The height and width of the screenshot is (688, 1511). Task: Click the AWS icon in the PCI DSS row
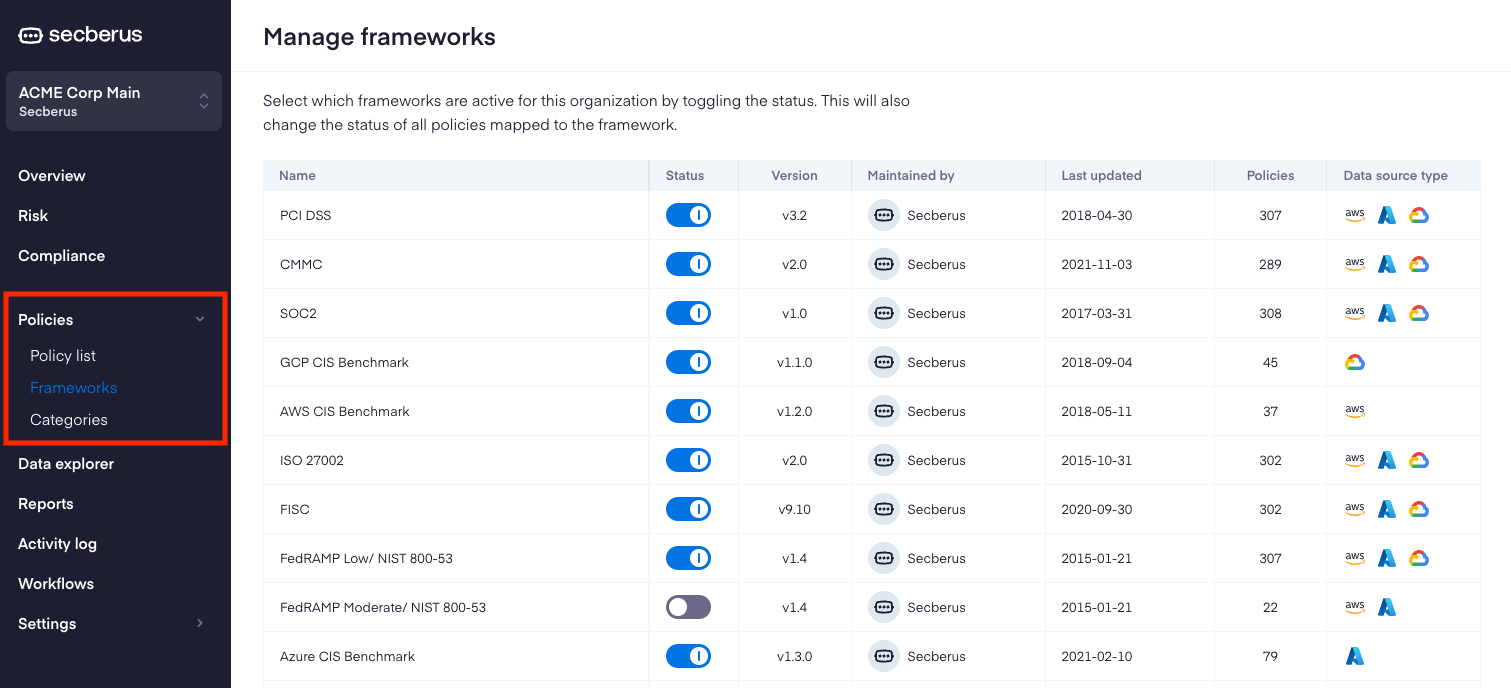coord(1355,215)
